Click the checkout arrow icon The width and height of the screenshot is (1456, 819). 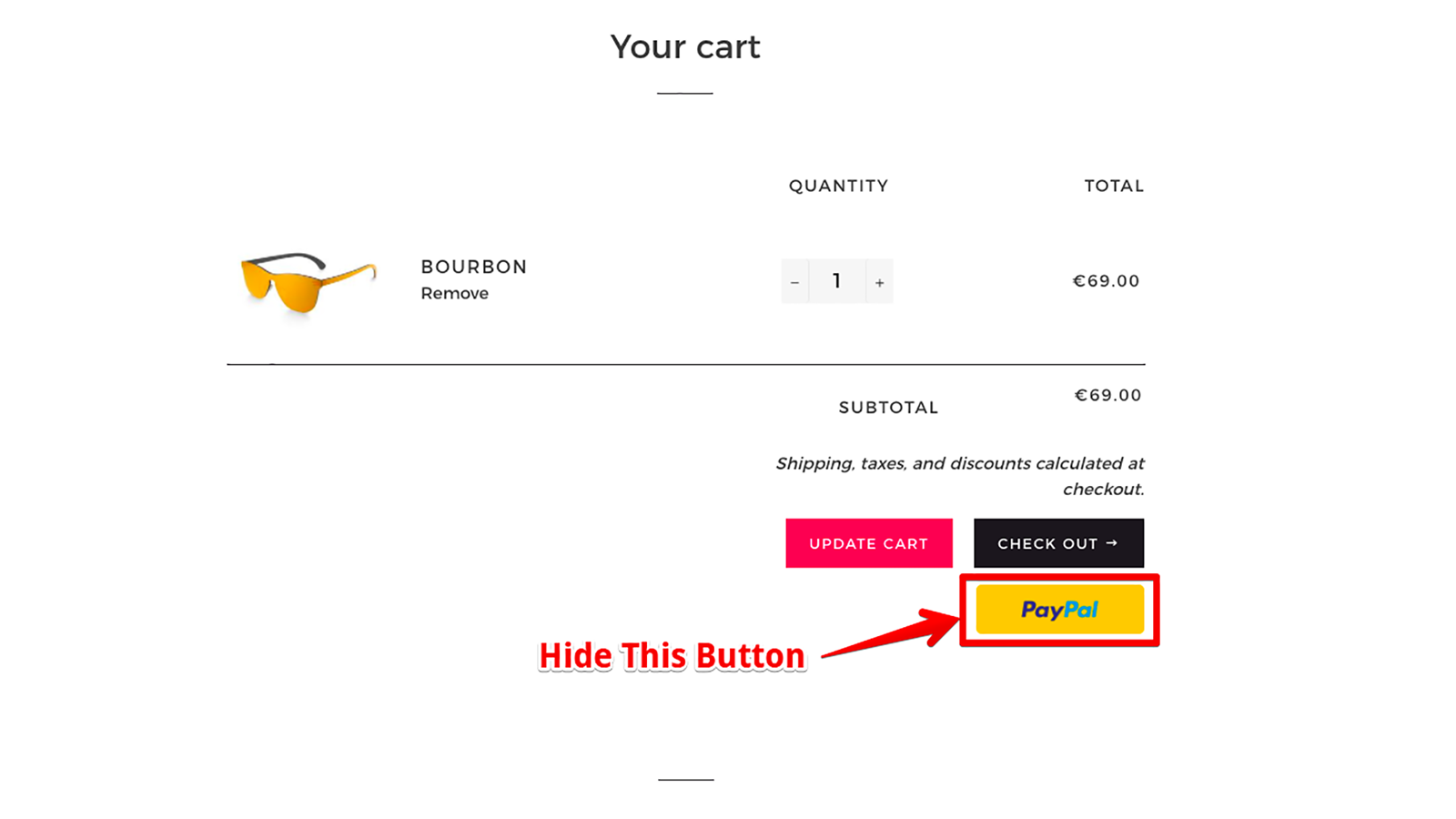pos(1112,542)
